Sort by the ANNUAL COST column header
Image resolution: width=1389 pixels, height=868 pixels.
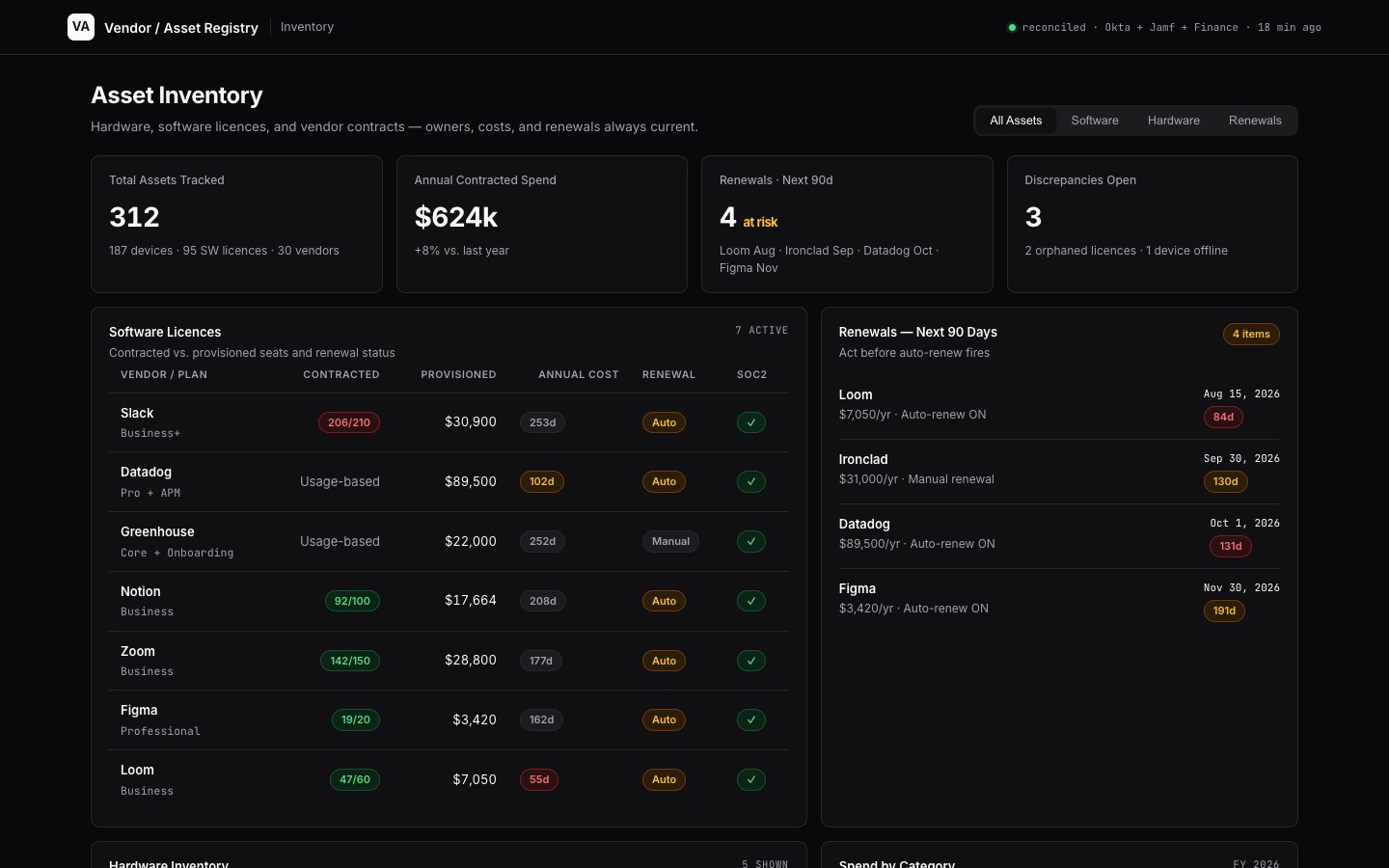click(579, 374)
